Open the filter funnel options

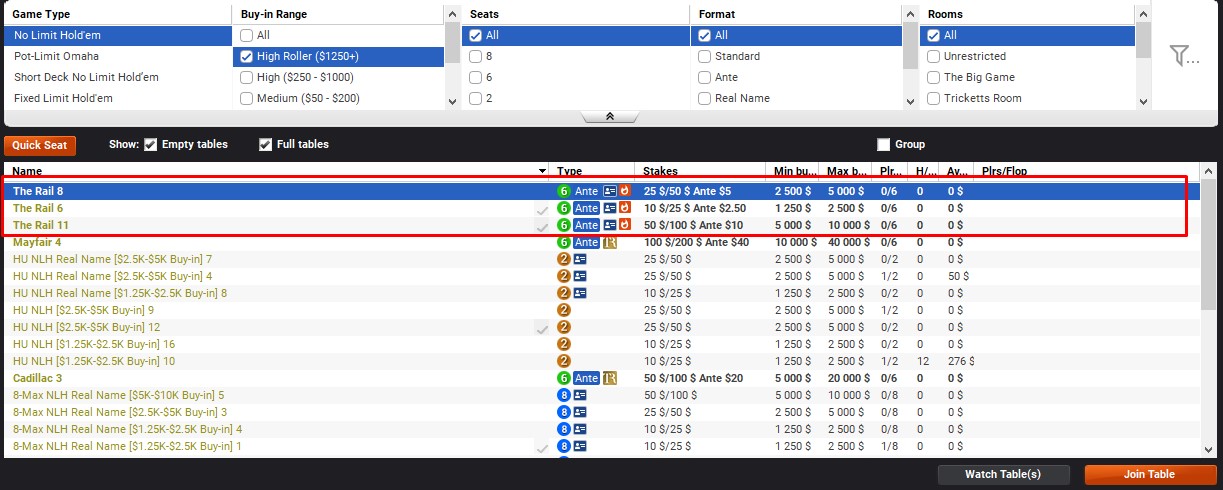pyautogui.click(x=1184, y=56)
